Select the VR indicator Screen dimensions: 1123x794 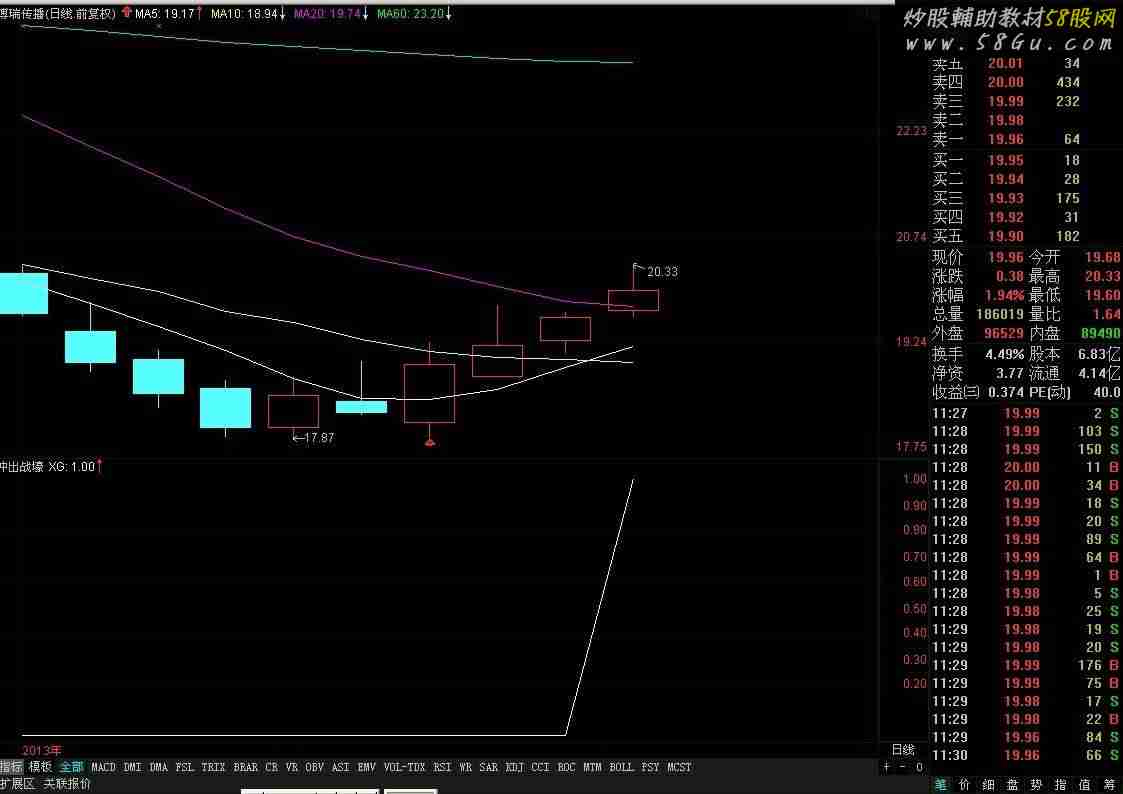(291, 767)
